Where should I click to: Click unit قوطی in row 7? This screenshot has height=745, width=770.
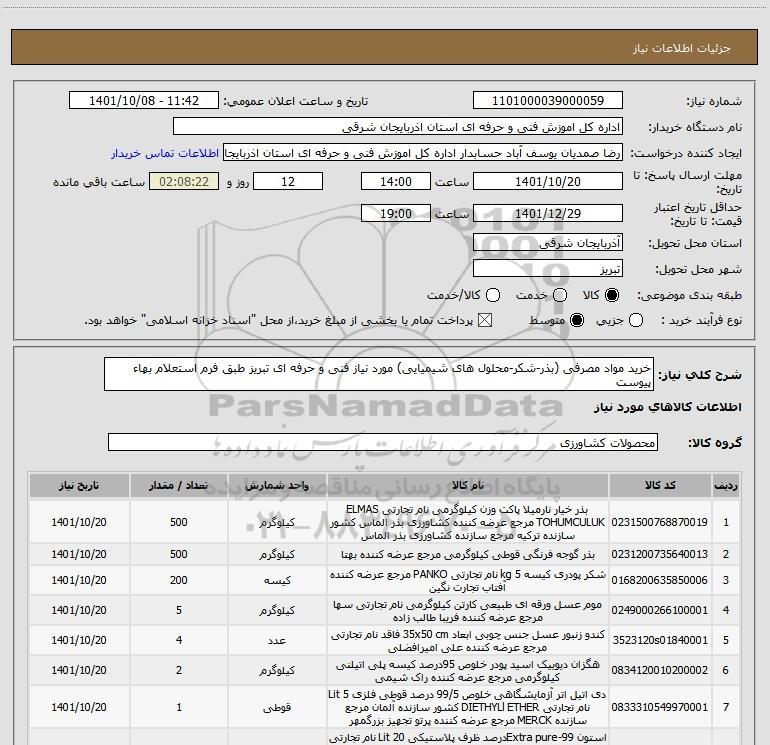click(277, 707)
